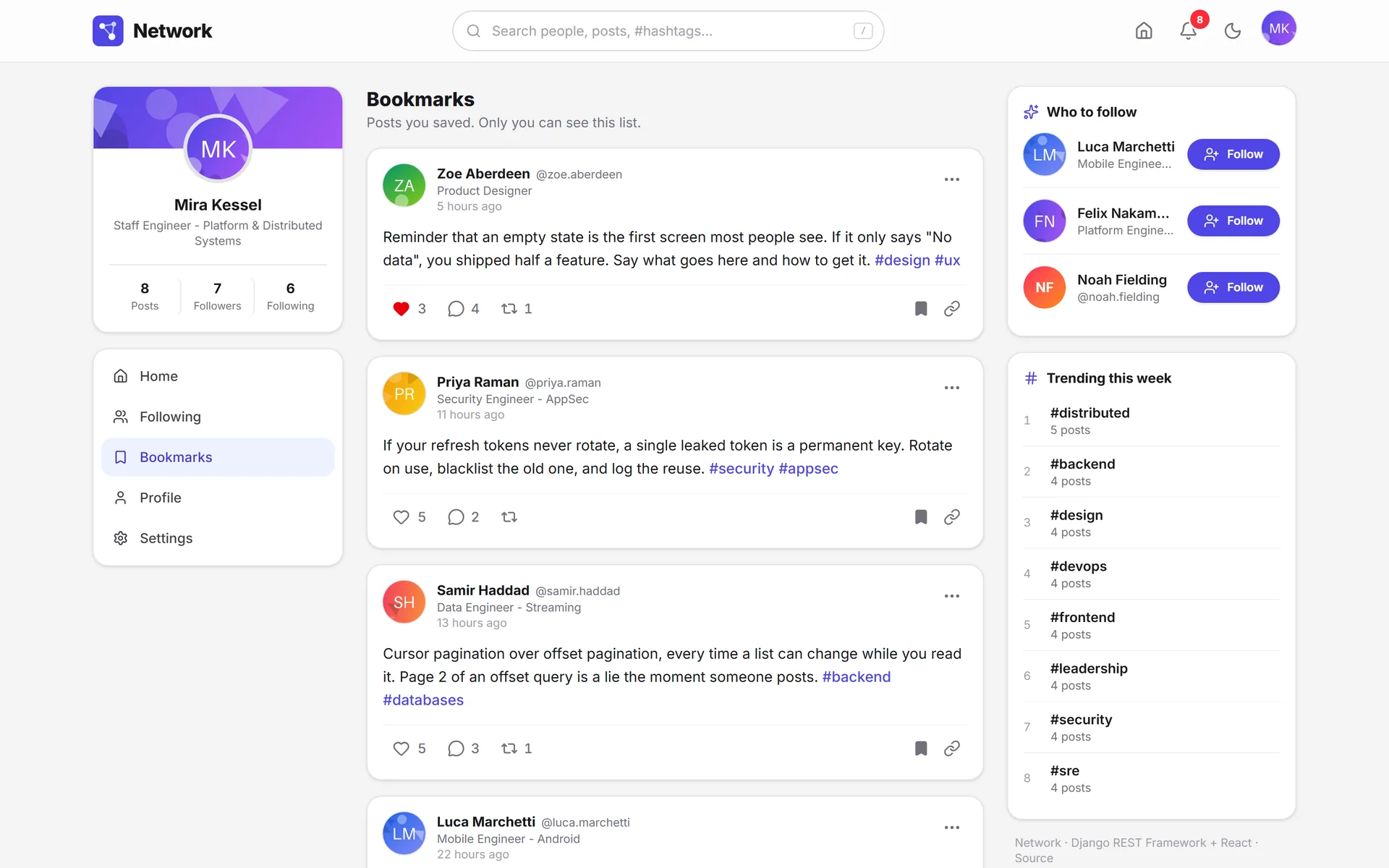Open the 7 Followers stat
Image resolution: width=1389 pixels, height=868 pixels.
coord(217,297)
